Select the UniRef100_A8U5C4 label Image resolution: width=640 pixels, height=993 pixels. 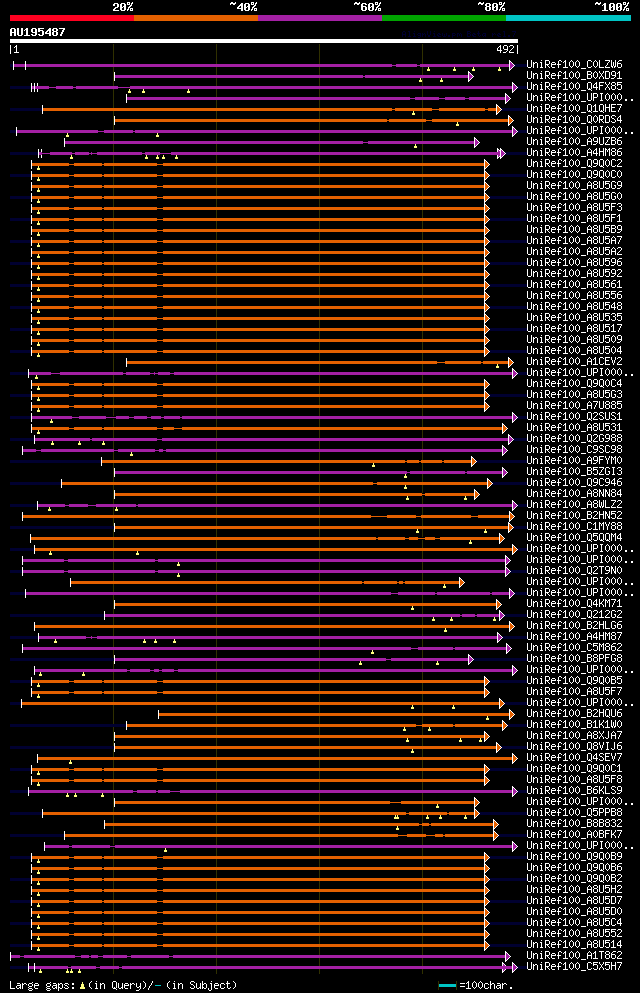click(574, 923)
